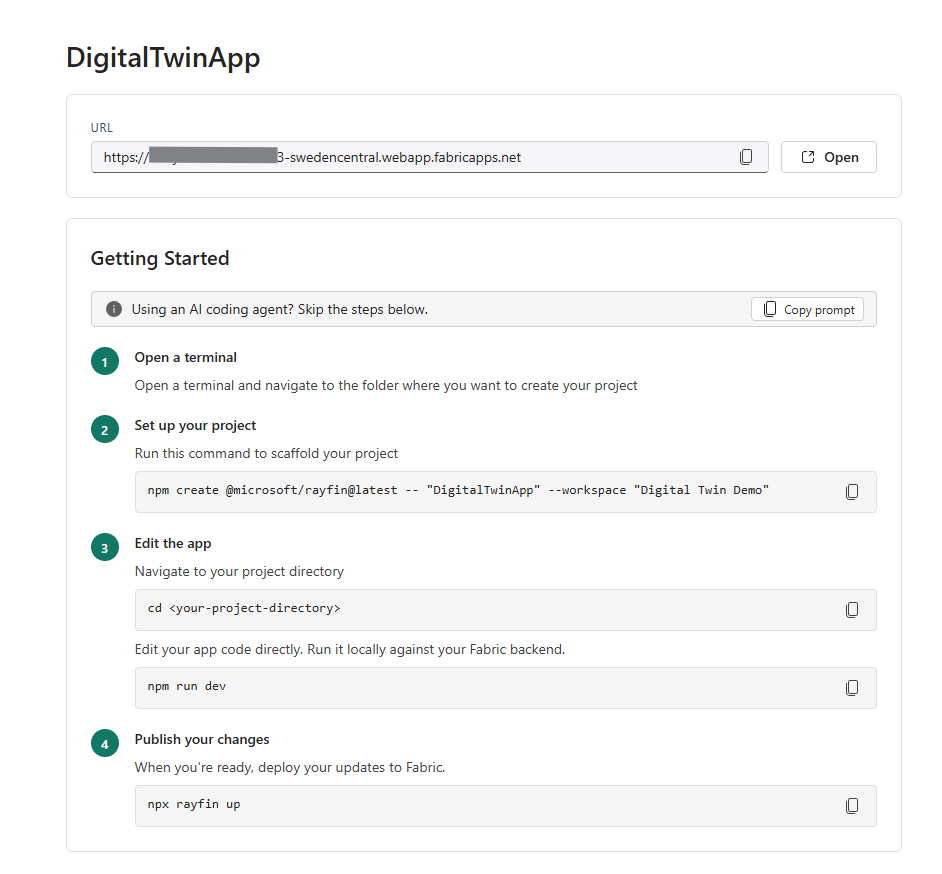Click the 'cd <your-project-directory>' code text
Viewport: 942px width, 874px height.
tap(244, 608)
